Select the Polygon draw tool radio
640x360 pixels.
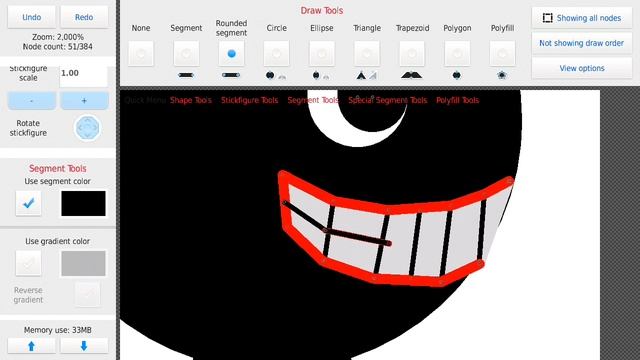(x=457, y=53)
